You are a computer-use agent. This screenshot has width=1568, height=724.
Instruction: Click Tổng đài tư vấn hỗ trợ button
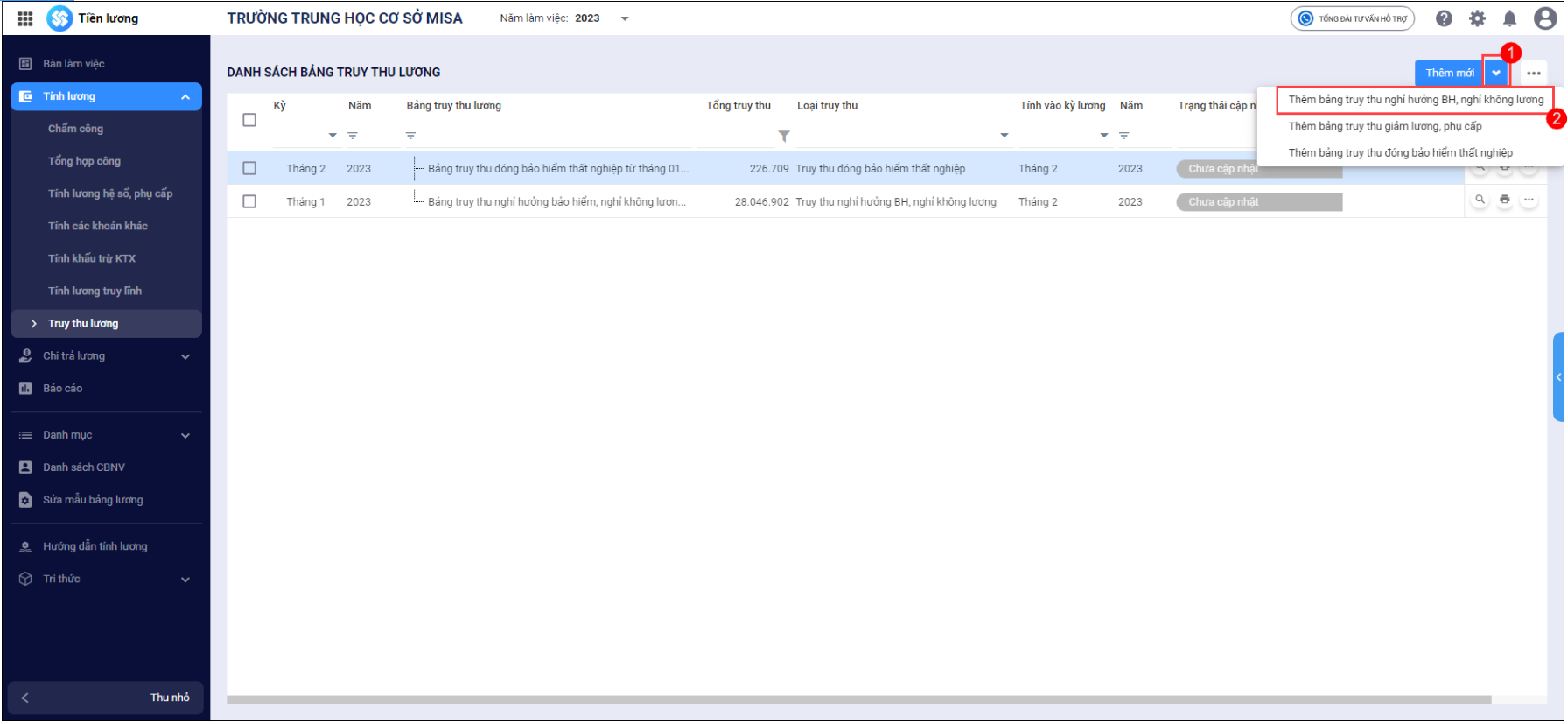coord(1353,18)
